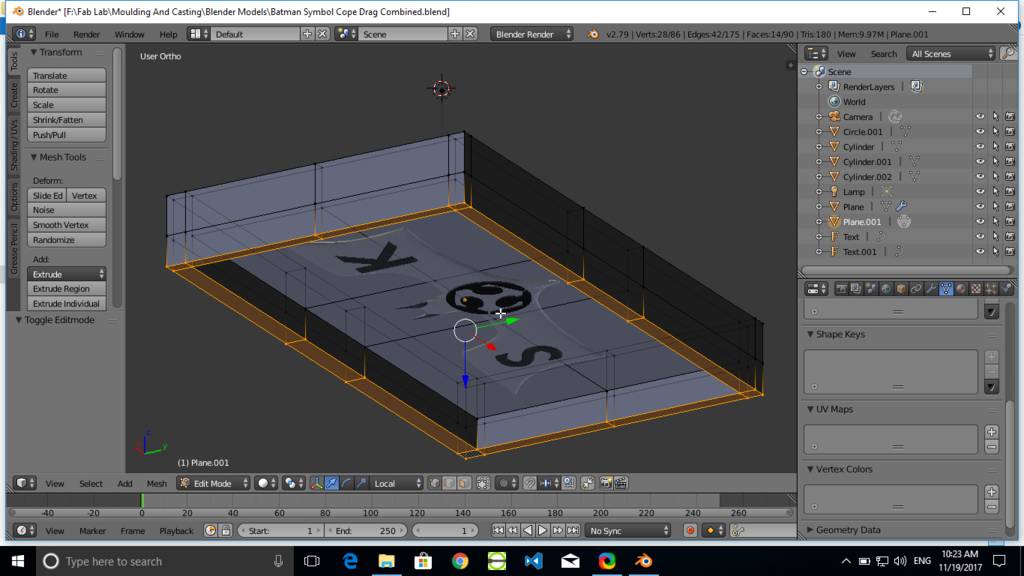Screen dimensions: 1024x576
Task: Open the File menu
Action: coord(52,34)
